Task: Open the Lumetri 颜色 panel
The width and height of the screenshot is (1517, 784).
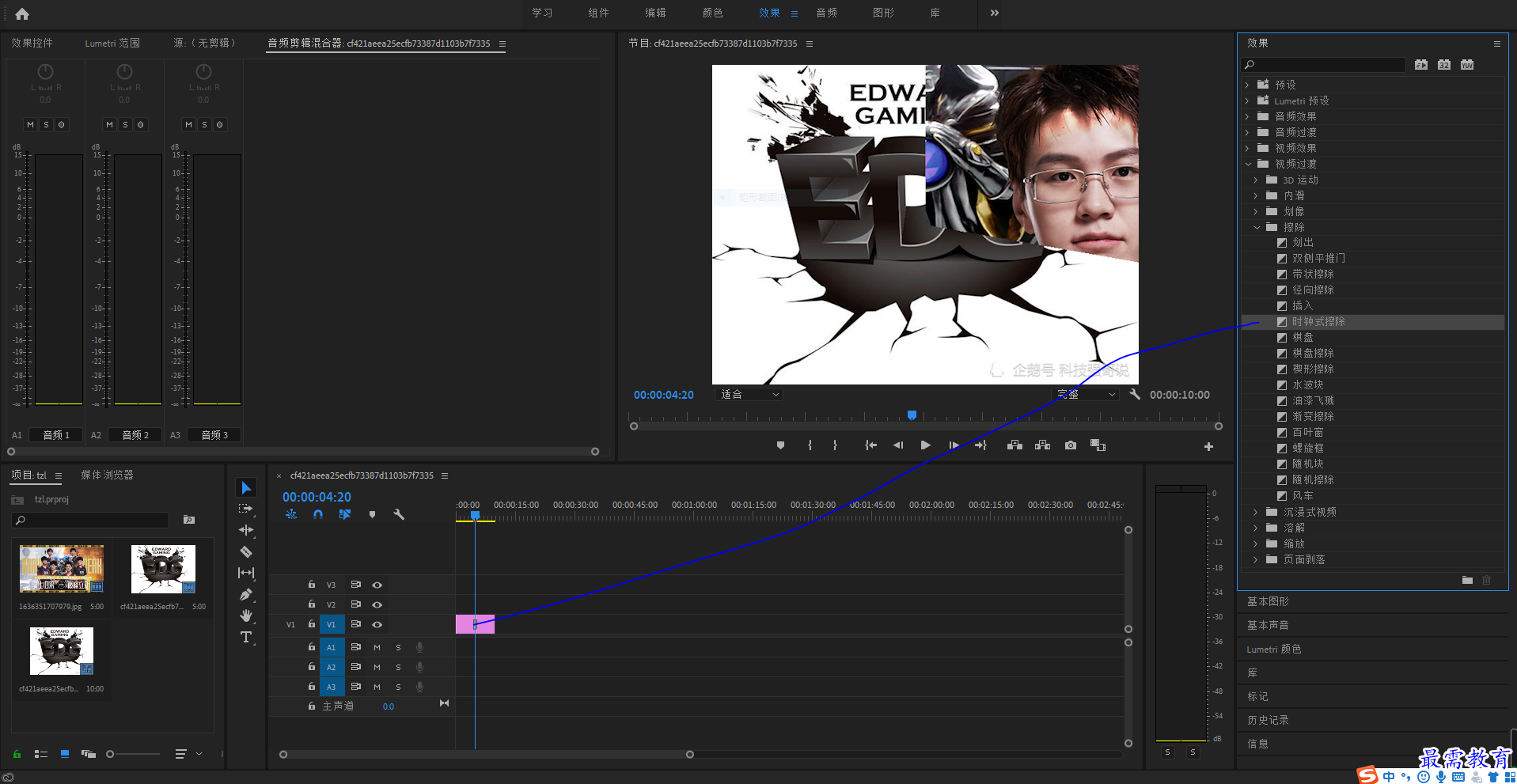Action: [x=1274, y=649]
